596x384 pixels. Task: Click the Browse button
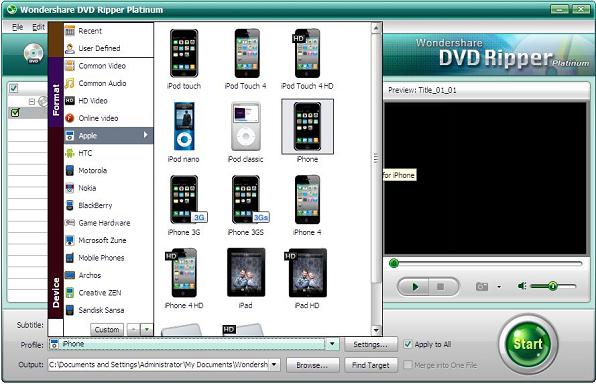(x=312, y=365)
